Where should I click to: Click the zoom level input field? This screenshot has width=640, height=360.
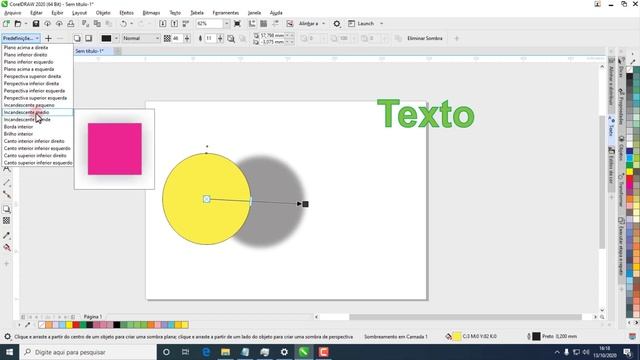(x=209, y=24)
